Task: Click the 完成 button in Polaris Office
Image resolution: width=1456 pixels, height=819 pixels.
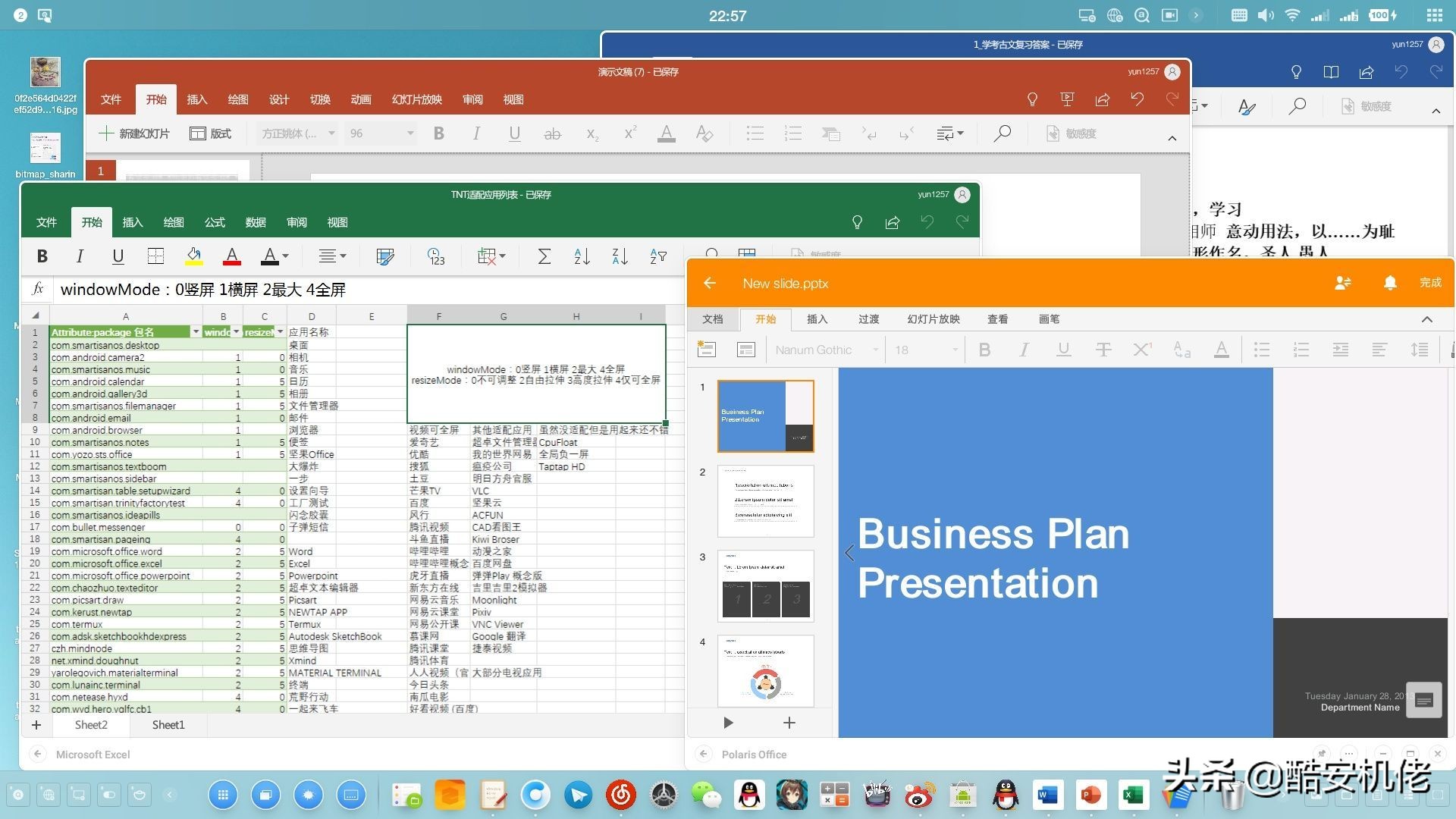Action: pyautogui.click(x=1430, y=283)
